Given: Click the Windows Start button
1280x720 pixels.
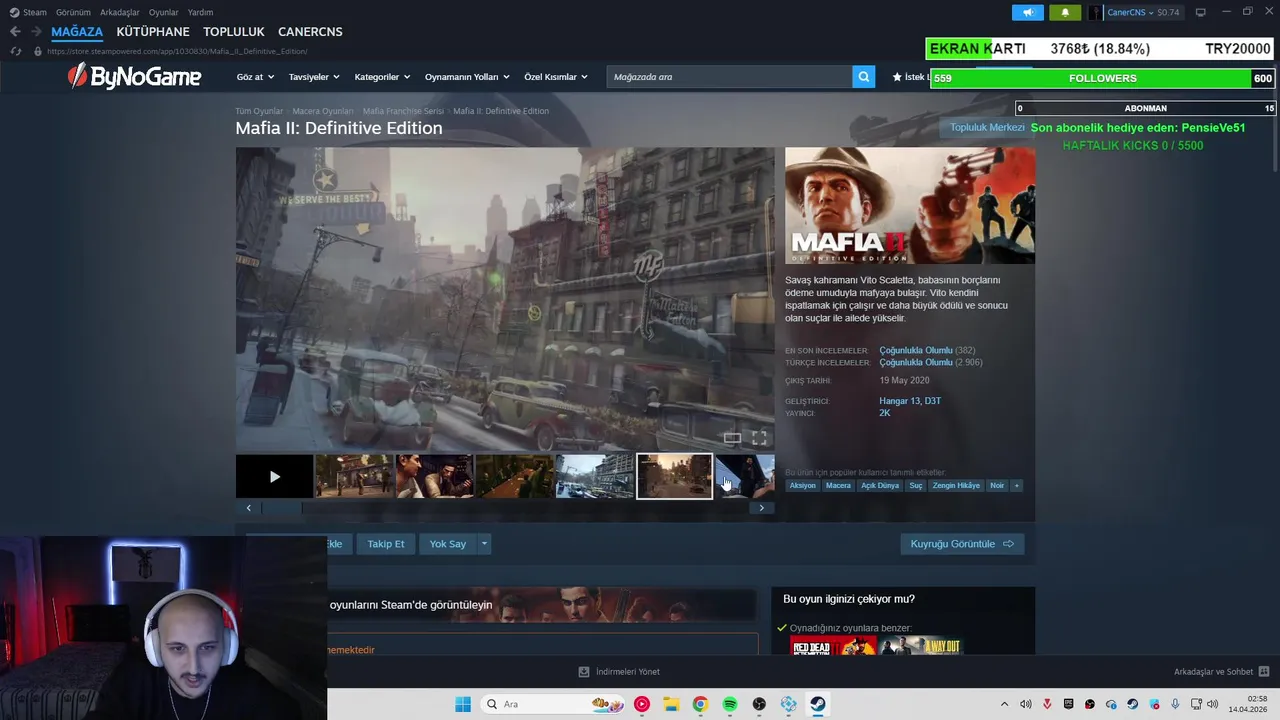Looking at the screenshot, I should click(x=463, y=704).
